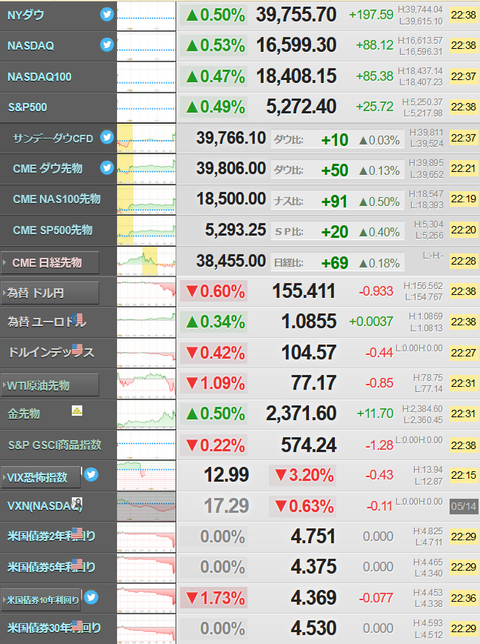Open the CME SP500先物 label
Image resolution: width=480 pixels, height=644 pixels.
(x=53, y=230)
